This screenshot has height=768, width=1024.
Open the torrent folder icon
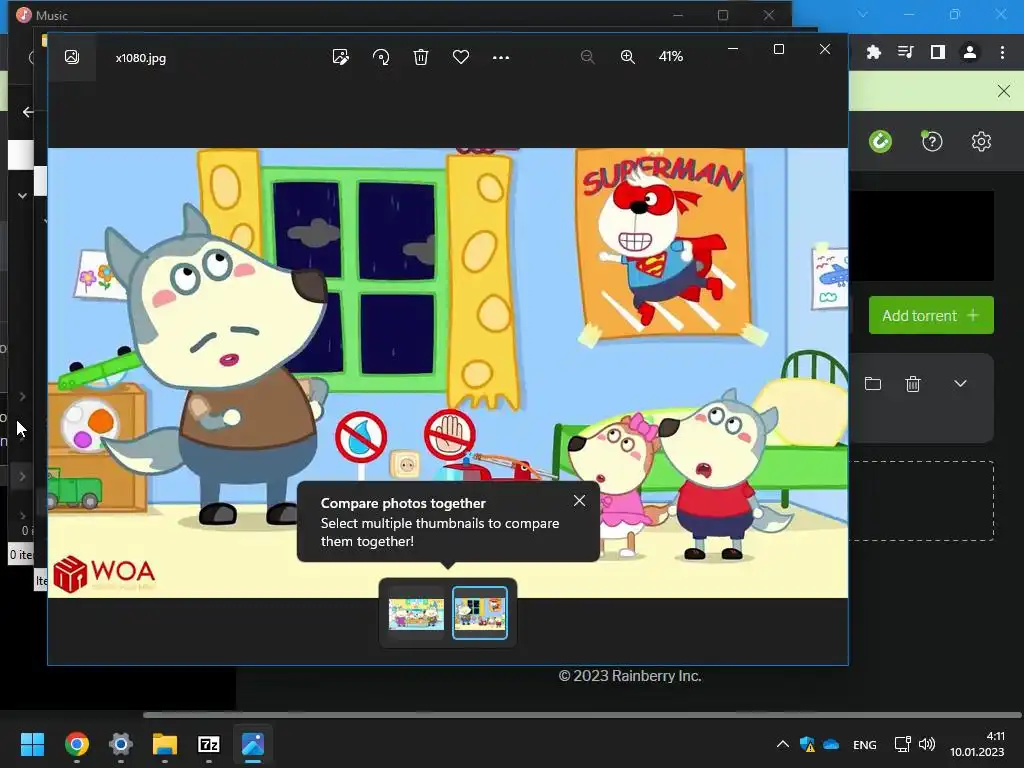[x=872, y=383]
